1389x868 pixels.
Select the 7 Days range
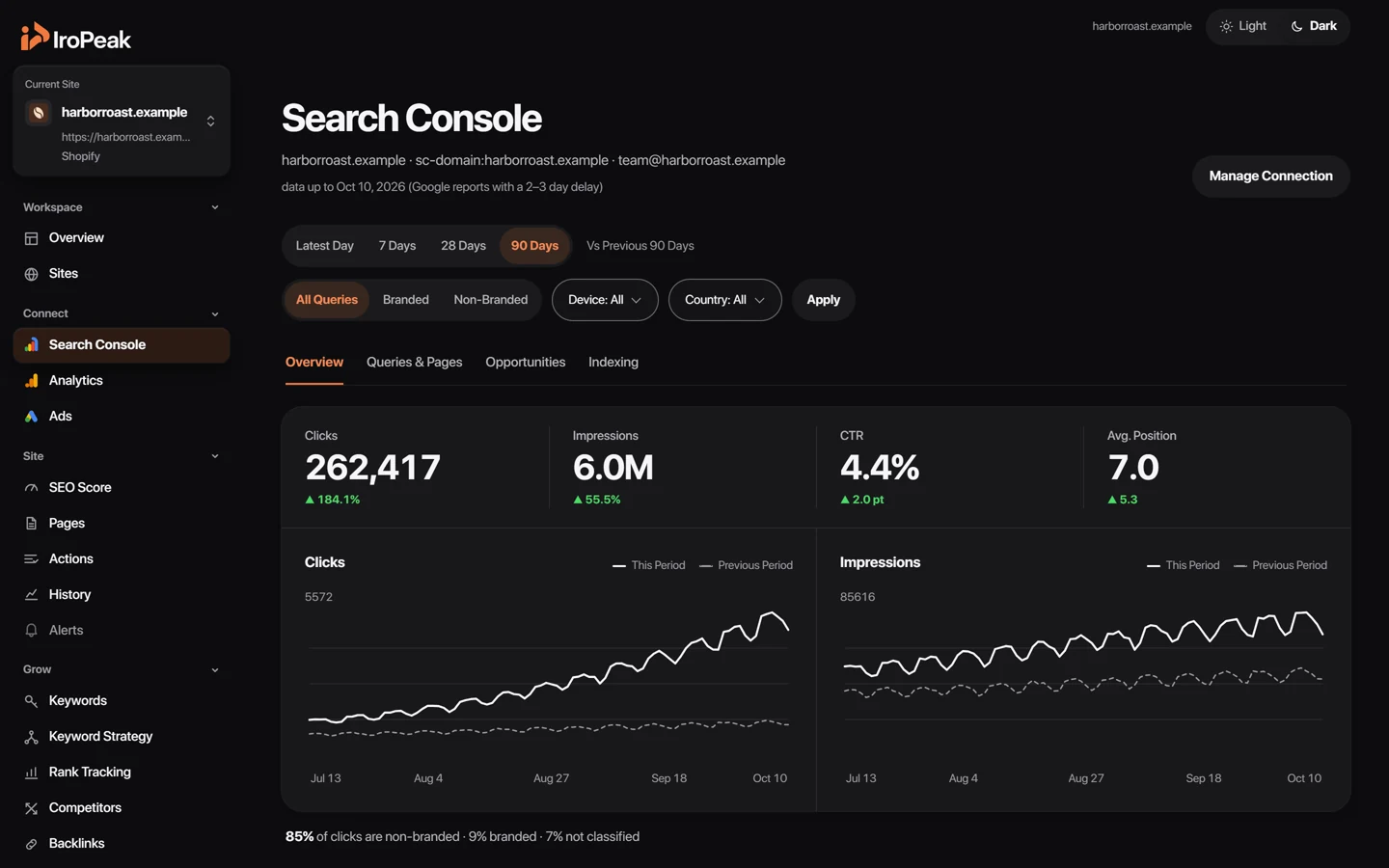coord(397,246)
